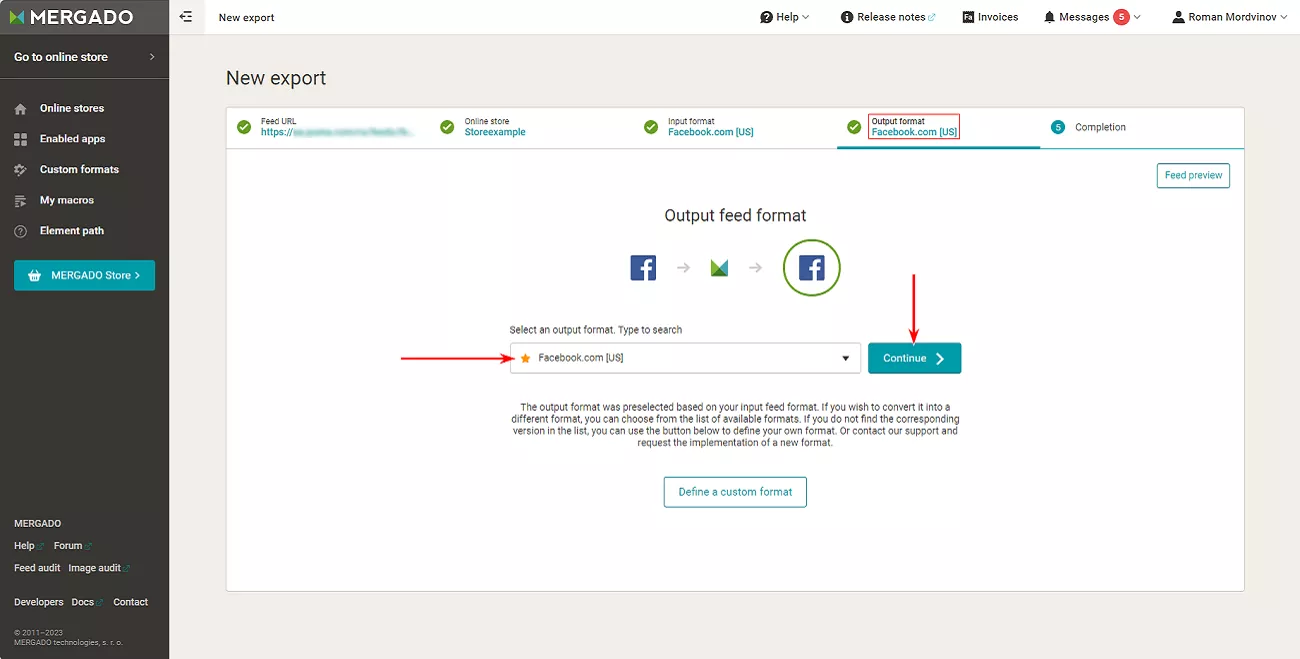Click the left Facebook input format icon
This screenshot has height=659, width=1300.
(643, 268)
